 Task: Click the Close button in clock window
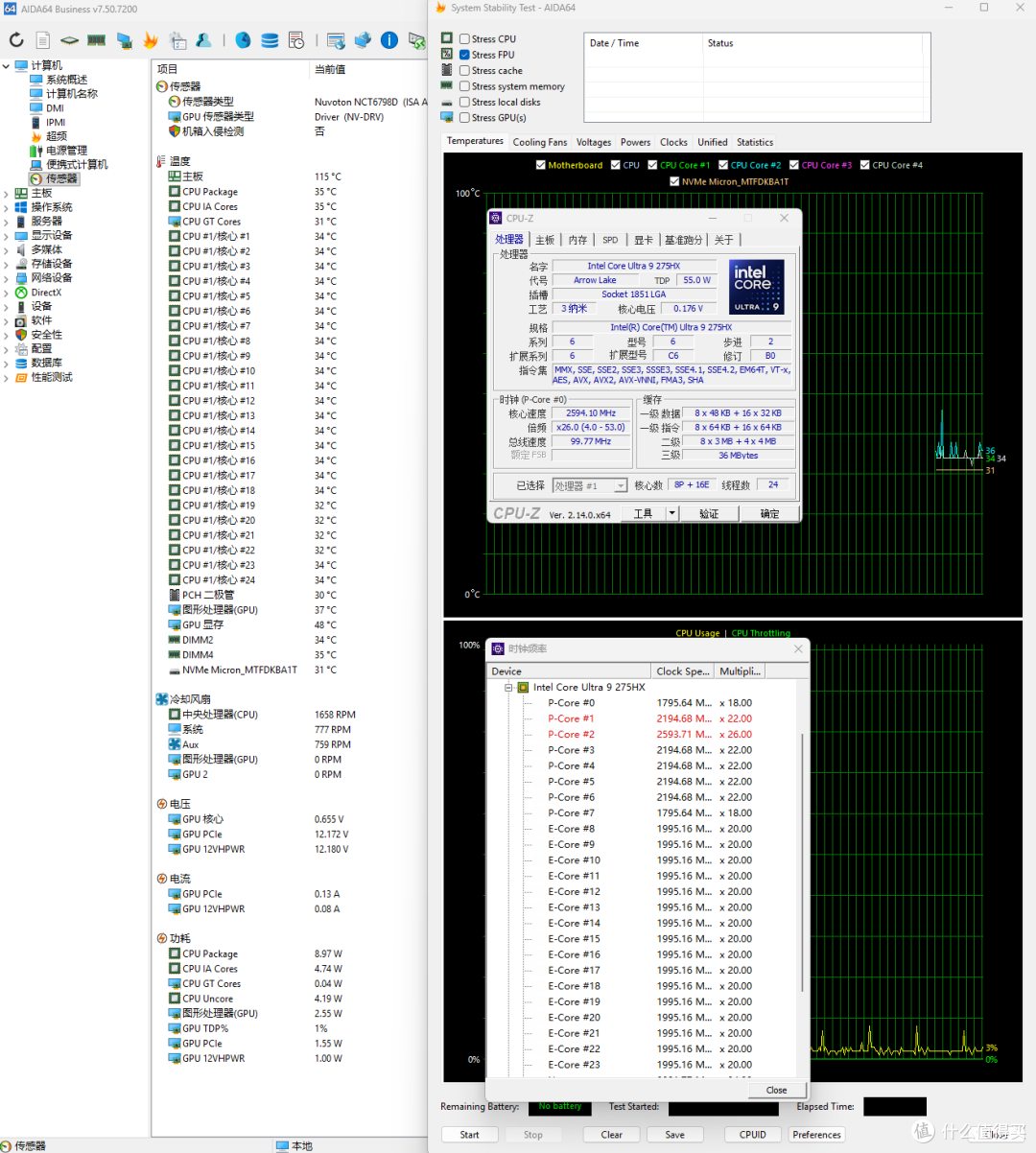coord(777,1091)
